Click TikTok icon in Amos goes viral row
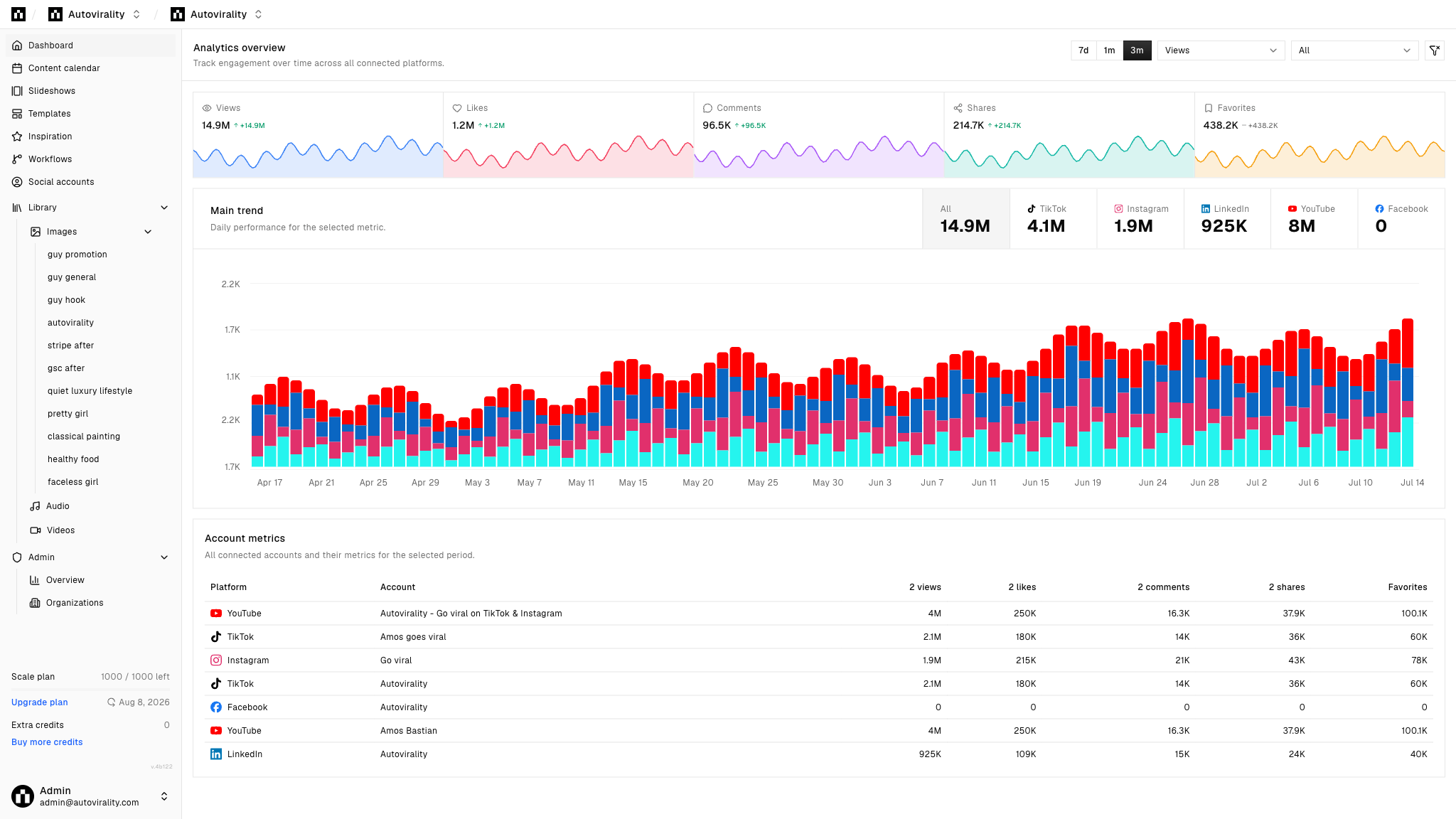 click(215, 637)
